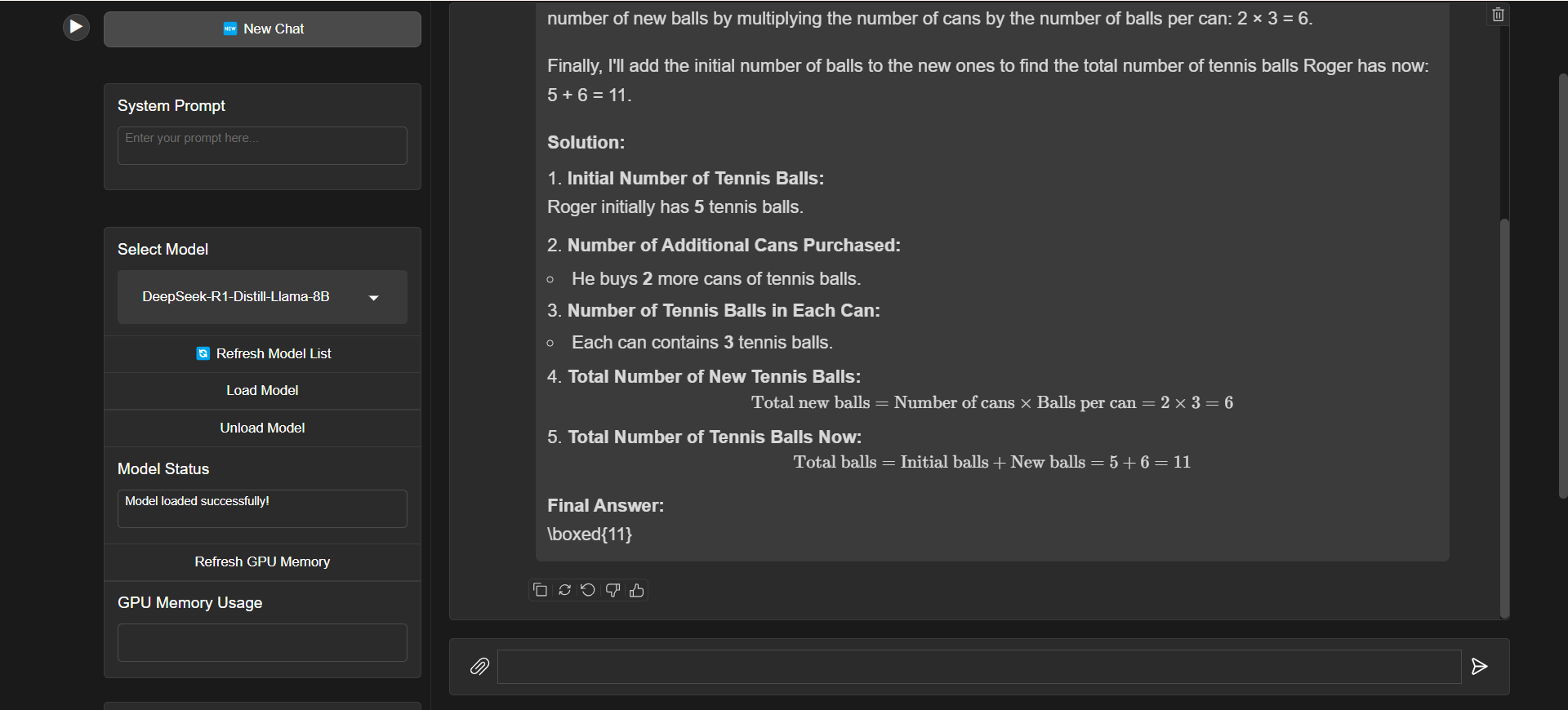This screenshot has height=710, width=1568.
Task: Click the chat conversation scrollbar
Action: [x=1504, y=416]
